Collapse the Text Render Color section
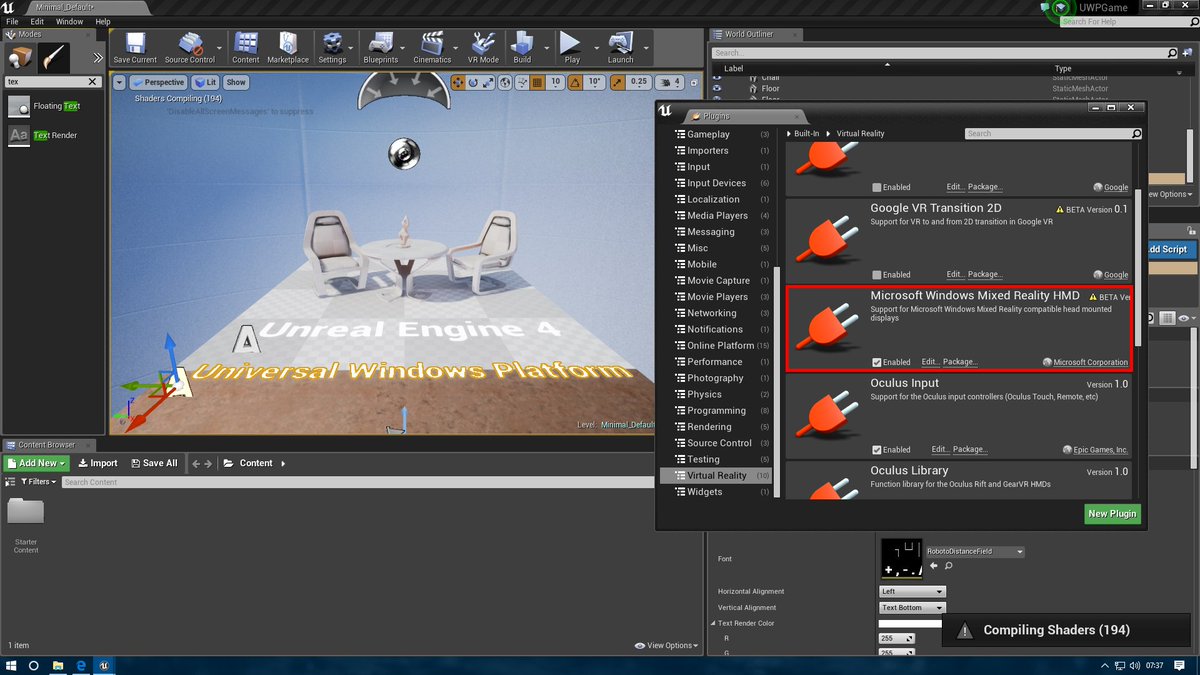Image resolution: width=1200 pixels, height=675 pixels. point(712,623)
